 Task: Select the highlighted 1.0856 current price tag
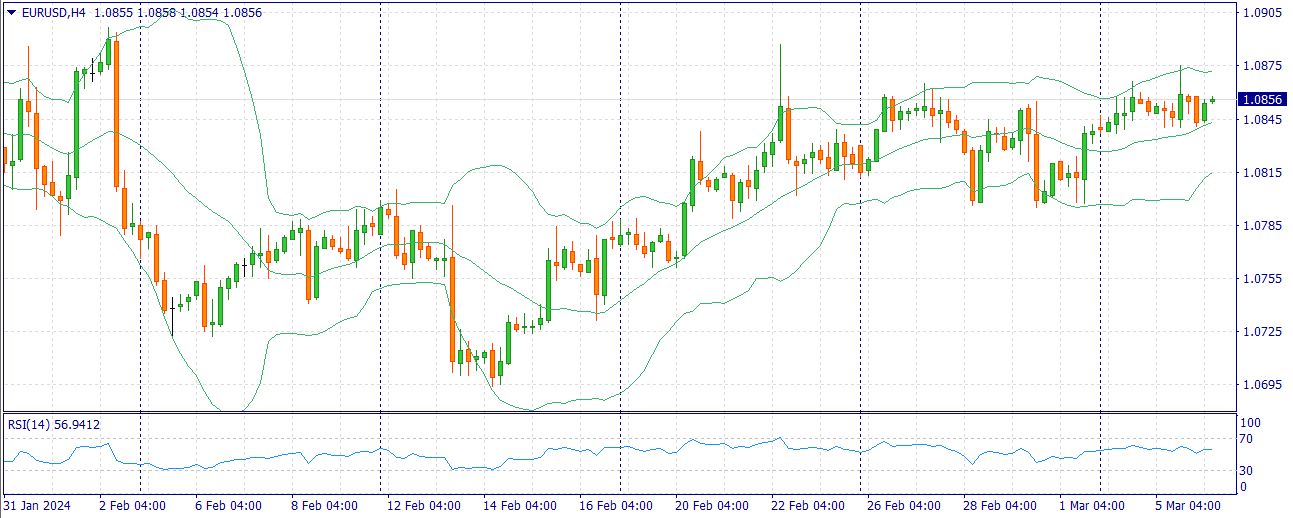[1261, 100]
